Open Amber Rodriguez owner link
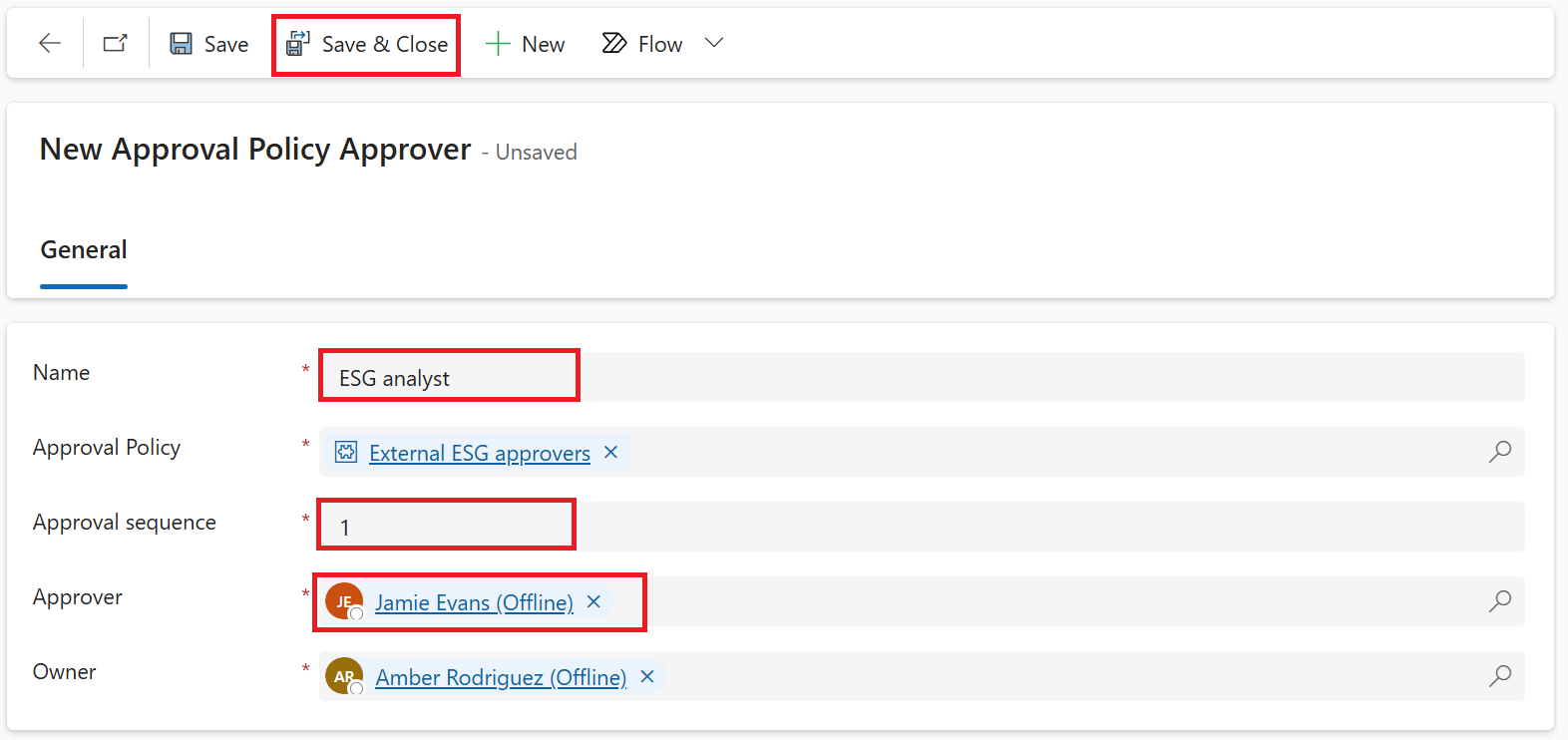Image resolution: width=1568 pixels, height=740 pixels. (x=501, y=677)
